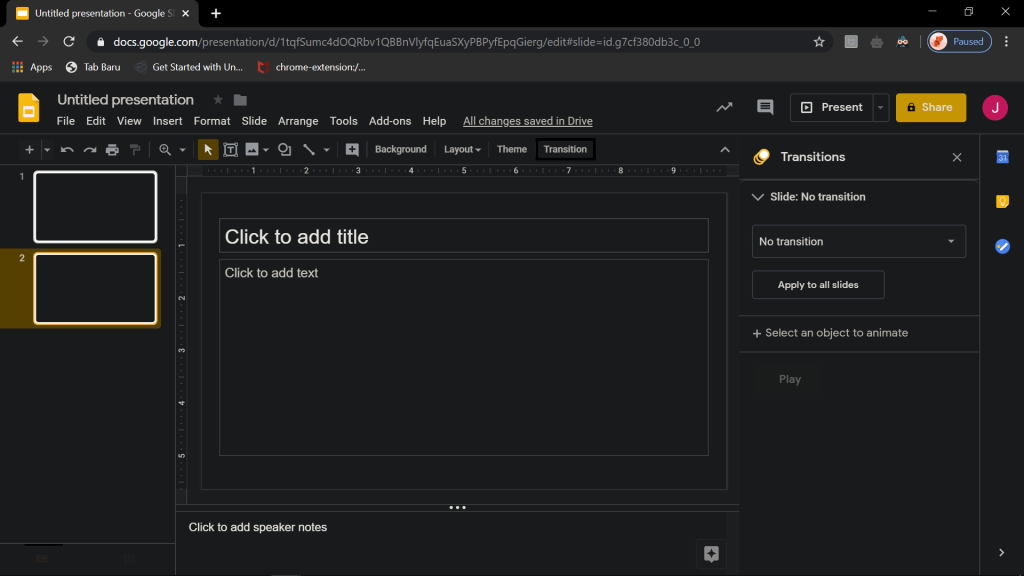
Task: Open the Arrange menu
Action: coord(298,121)
